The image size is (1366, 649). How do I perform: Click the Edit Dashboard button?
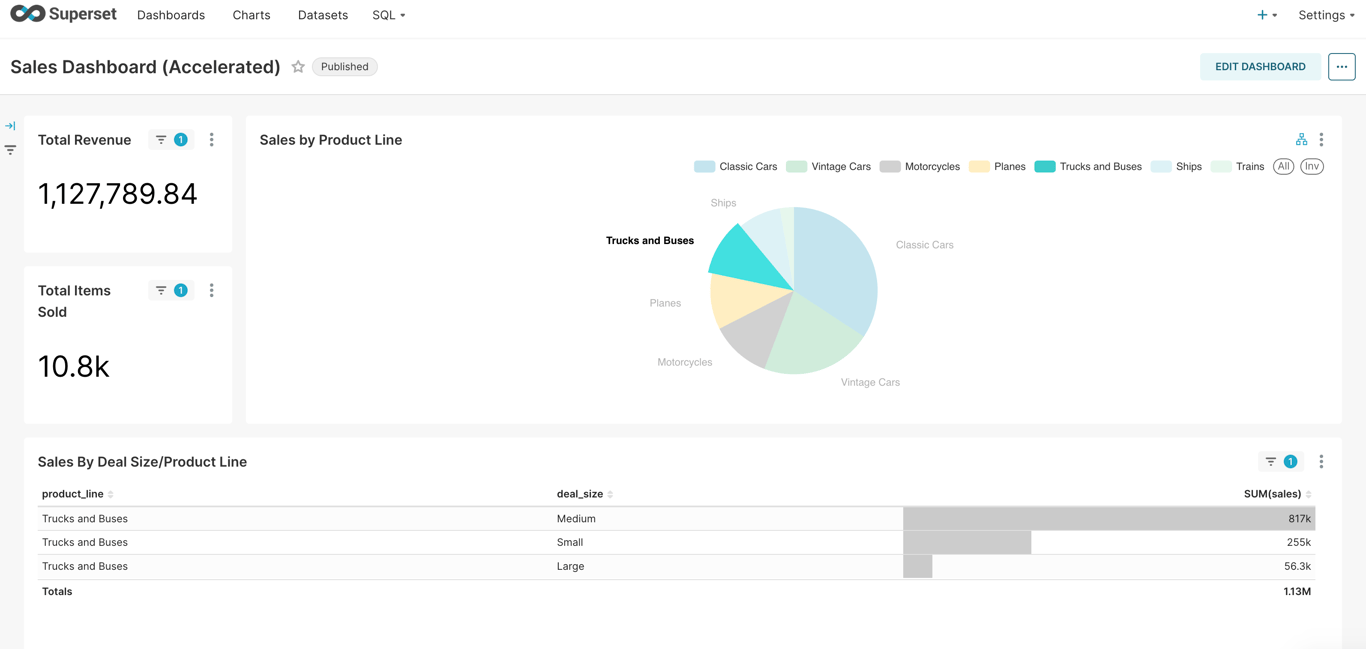coord(1260,67)
